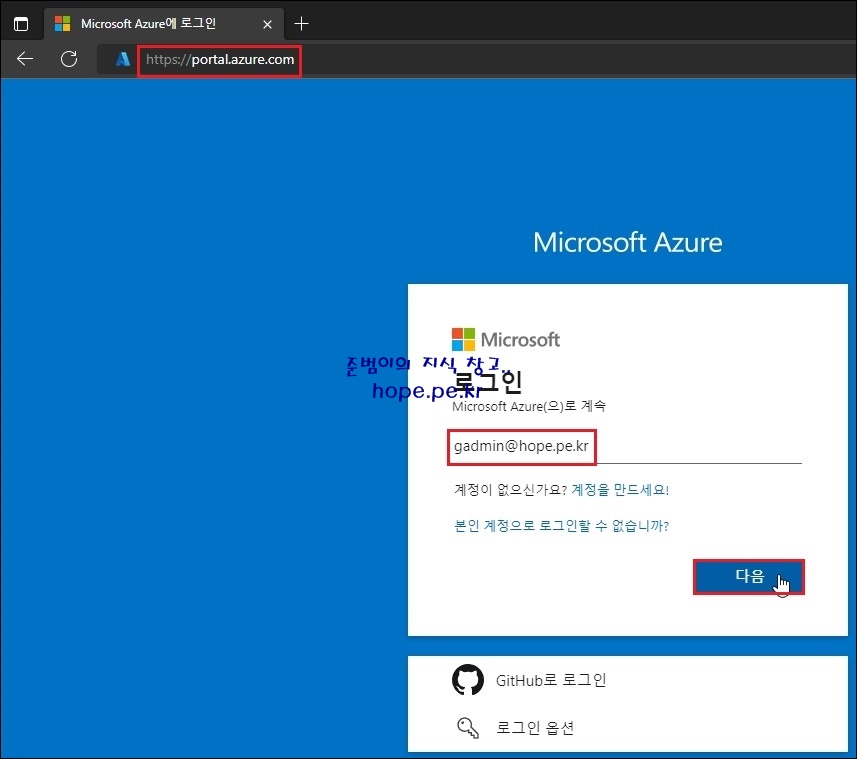Close the Microsoft Azure login tab
The height and width of the screenshot is (759, 857).
coord(267,24)
